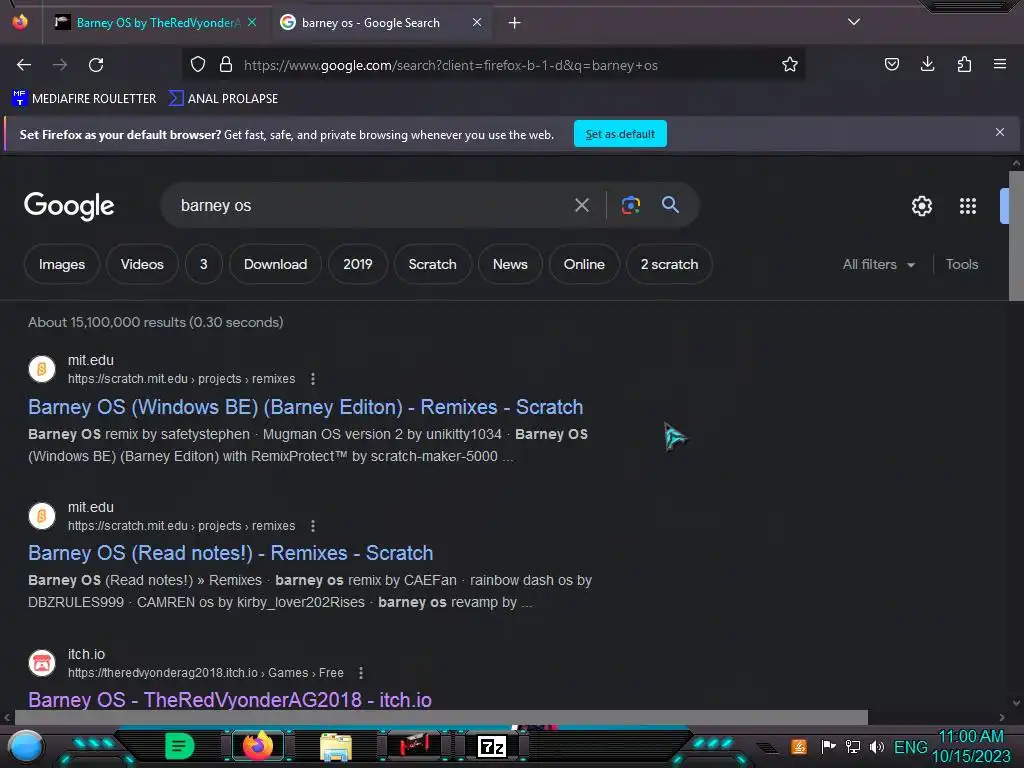Click the itch.io site favicon
1024x768 pixels.
(42, 663)
